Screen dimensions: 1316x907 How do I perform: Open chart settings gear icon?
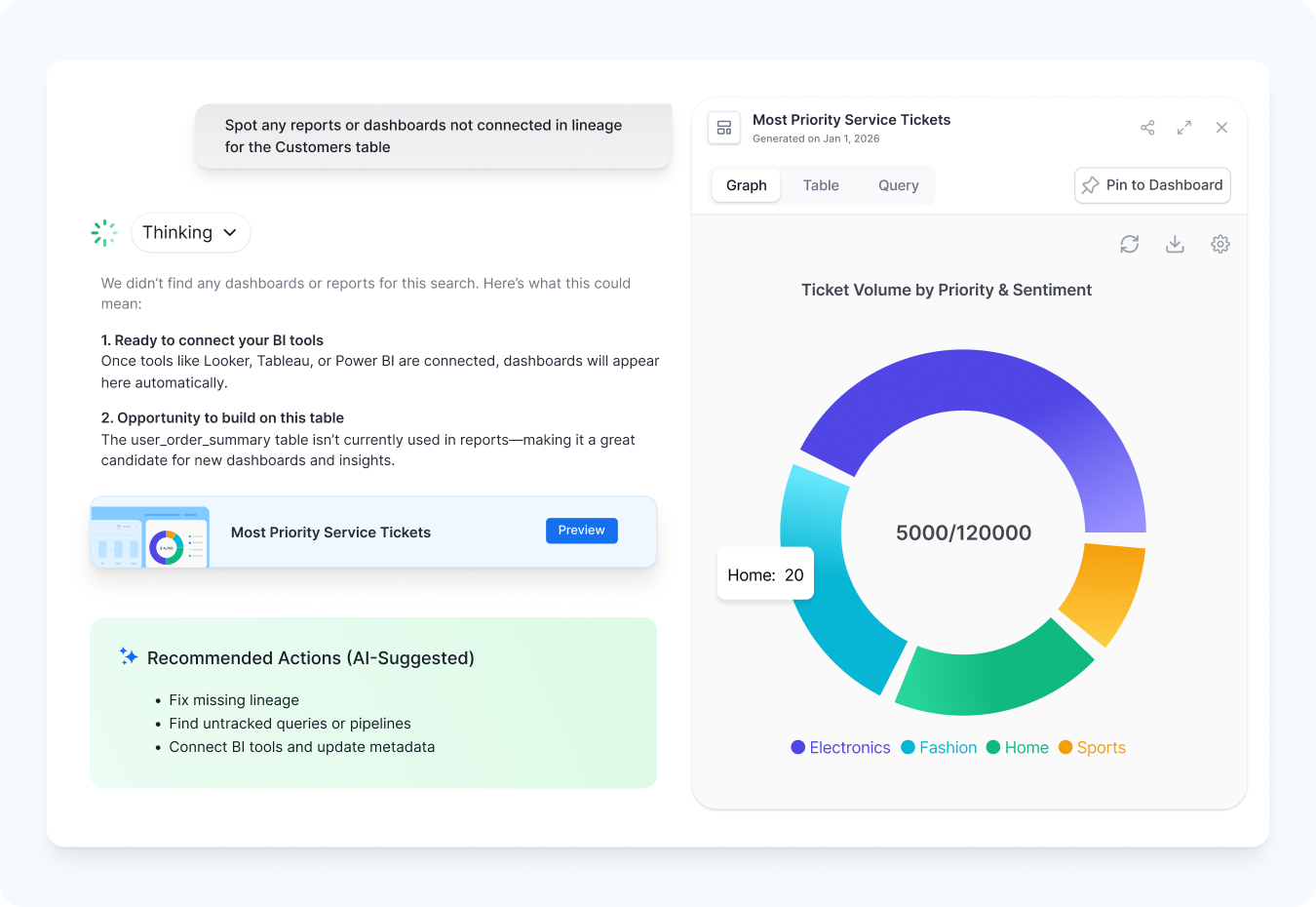[x=1220, y=244]
